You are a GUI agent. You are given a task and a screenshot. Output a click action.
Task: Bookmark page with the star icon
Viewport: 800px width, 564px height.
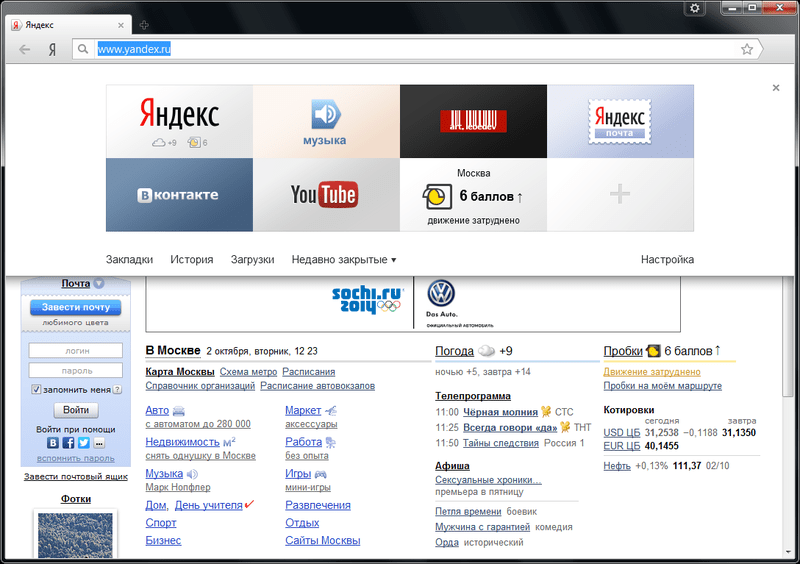click(746, 49)
